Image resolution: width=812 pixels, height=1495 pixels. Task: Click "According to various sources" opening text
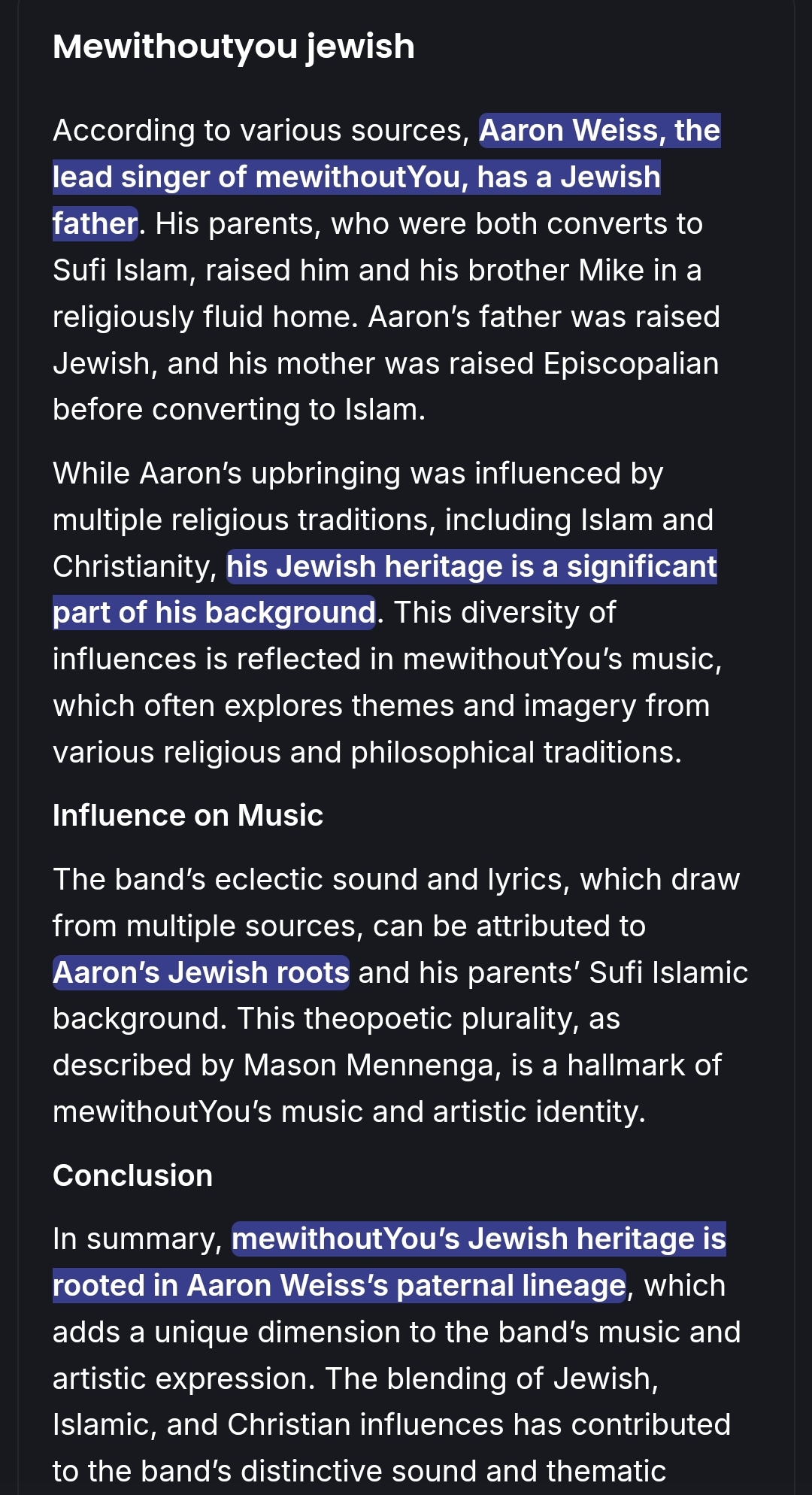tap(261, 131)
